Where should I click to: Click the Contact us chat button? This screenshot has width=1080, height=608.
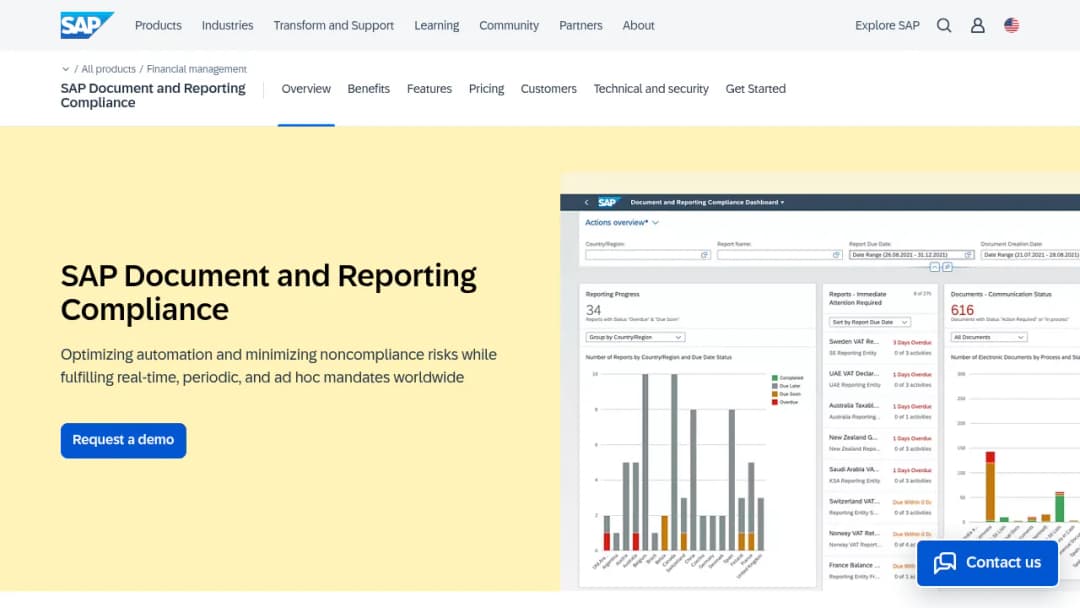click(x=987, y=563)
